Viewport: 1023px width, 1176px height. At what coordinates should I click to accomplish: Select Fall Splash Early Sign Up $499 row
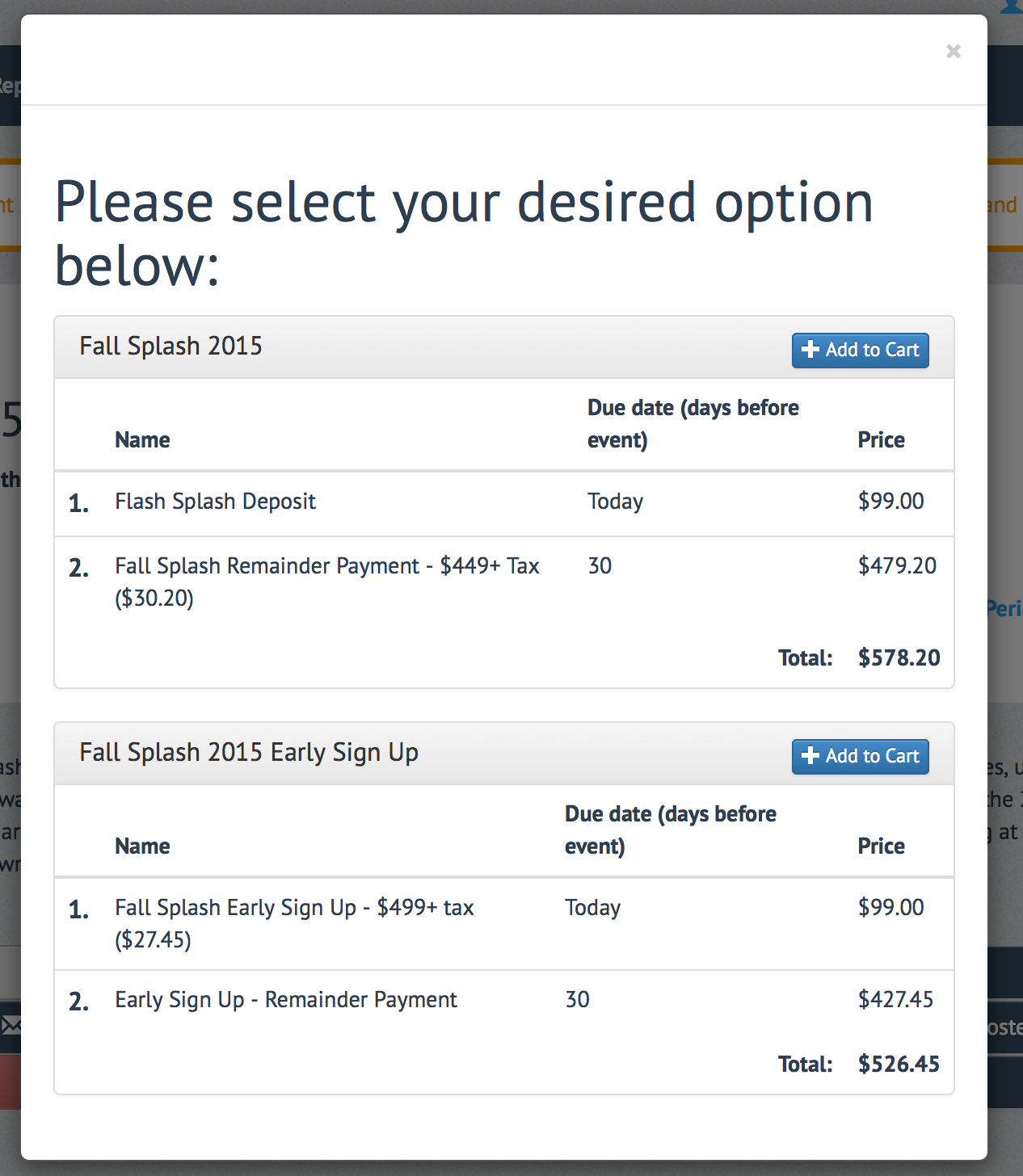coord(504,924)
